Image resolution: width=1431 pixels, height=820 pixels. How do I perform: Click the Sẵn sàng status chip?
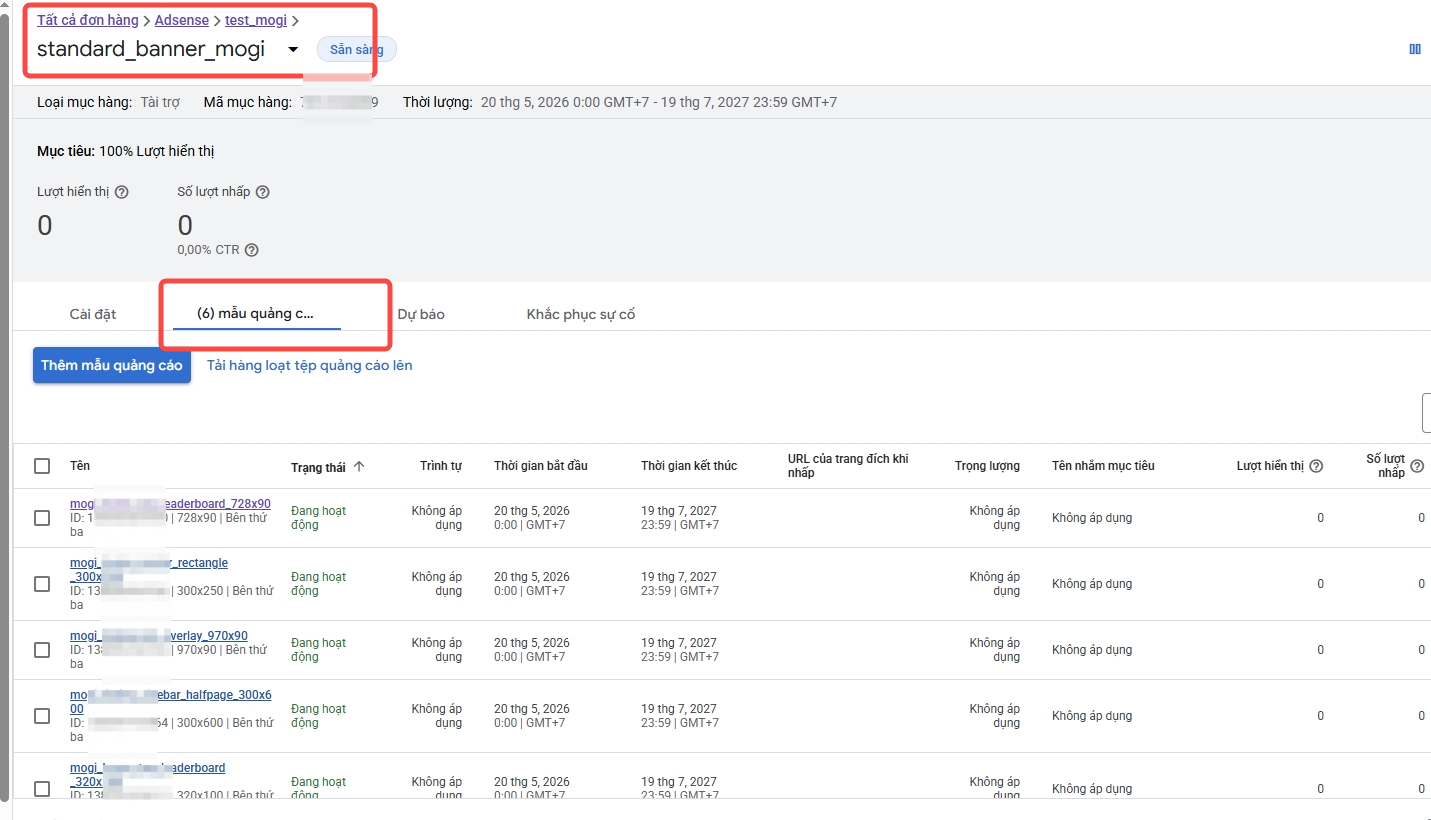357,49
